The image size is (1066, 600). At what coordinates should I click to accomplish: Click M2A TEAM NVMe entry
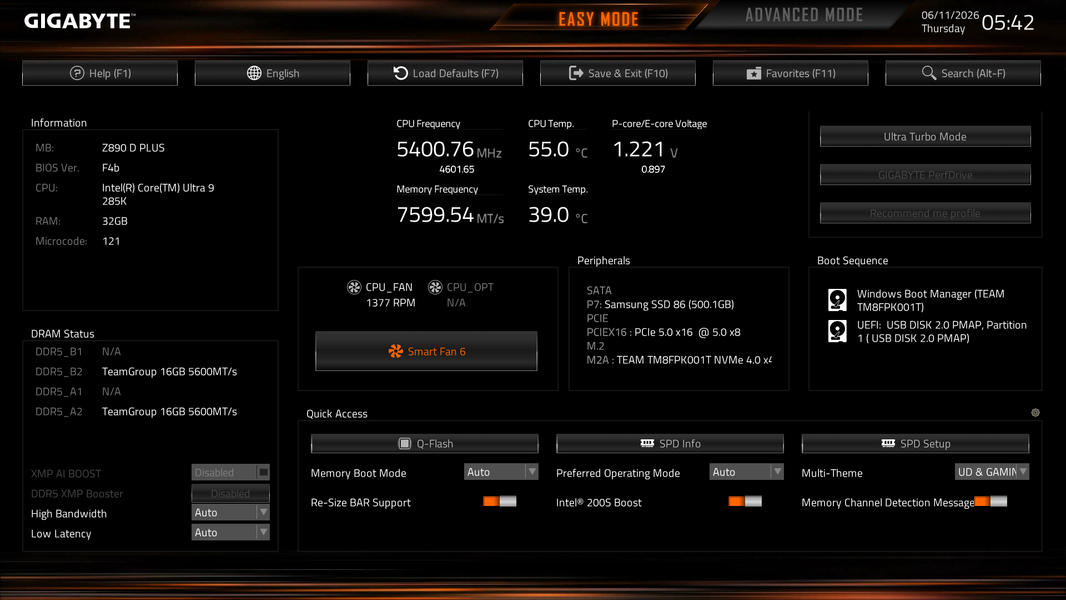679,360
